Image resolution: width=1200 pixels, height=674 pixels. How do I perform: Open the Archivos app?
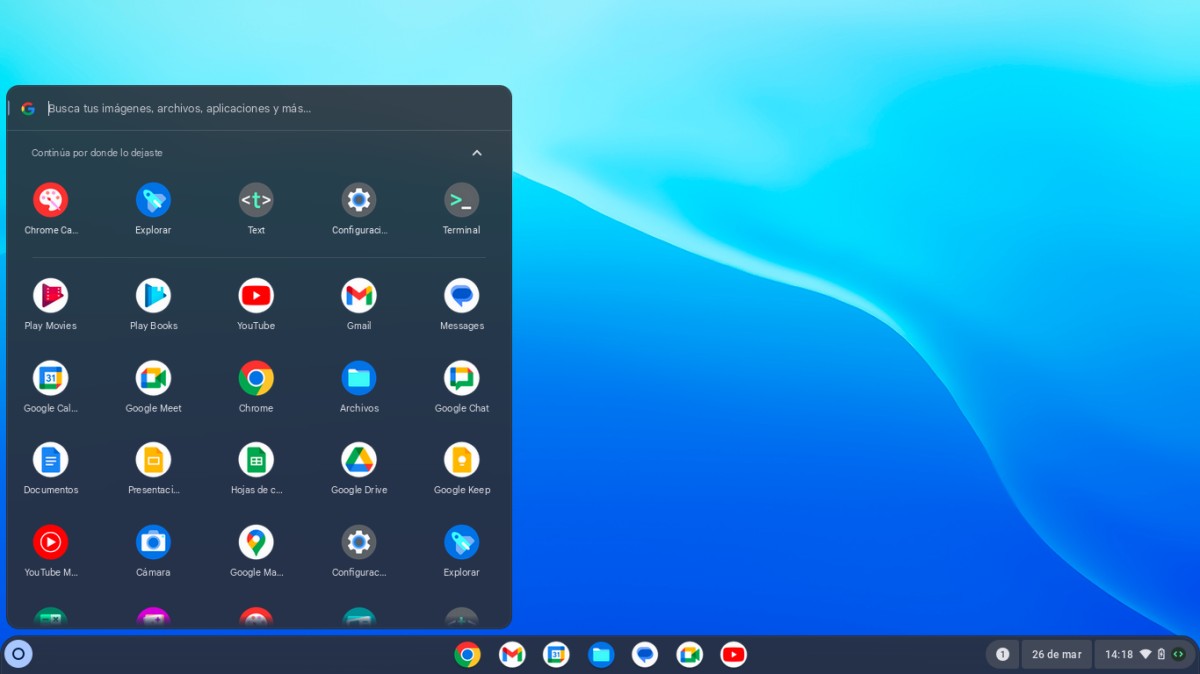(359, 378)
